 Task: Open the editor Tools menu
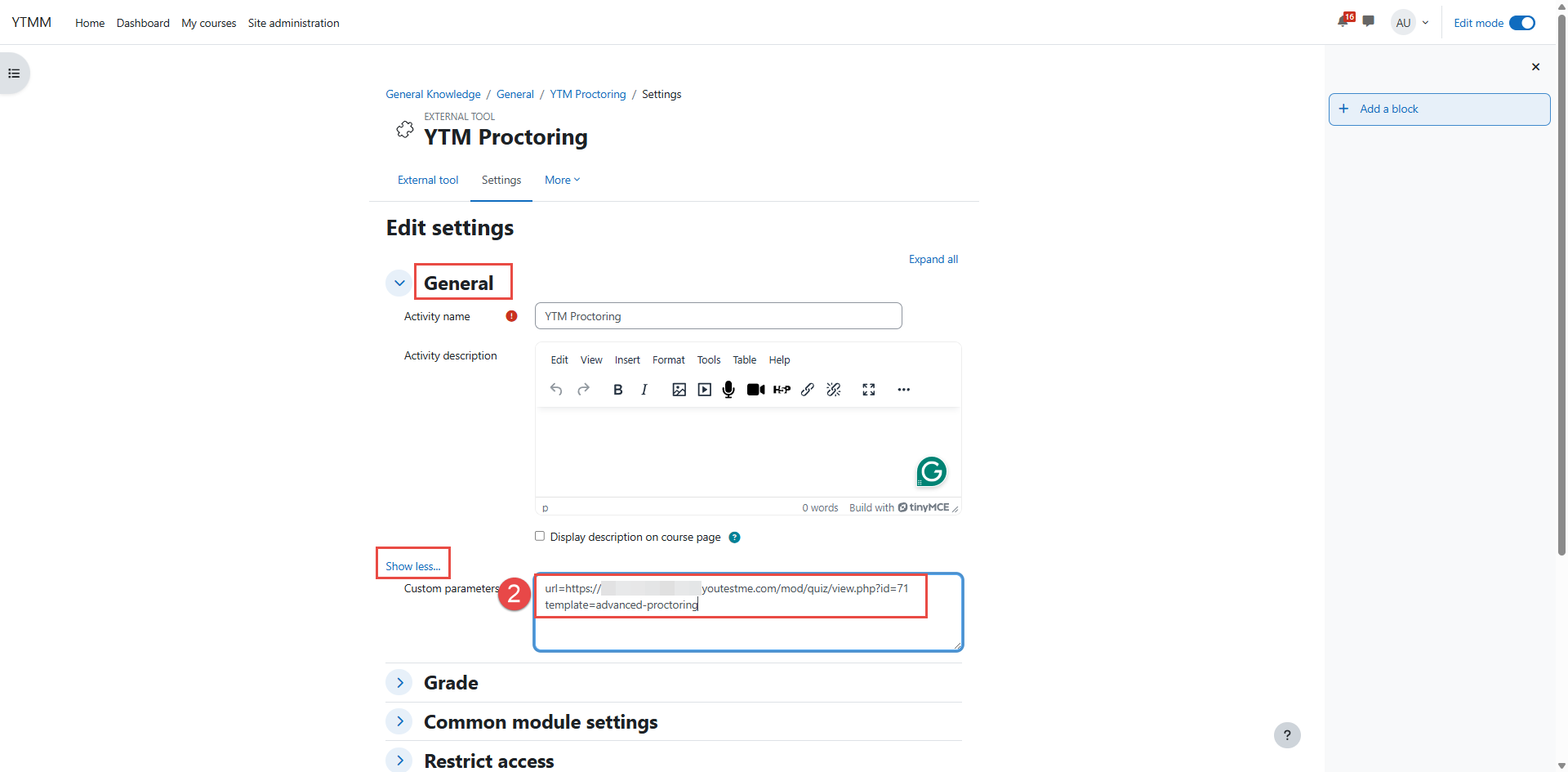[x=709, y=360]
